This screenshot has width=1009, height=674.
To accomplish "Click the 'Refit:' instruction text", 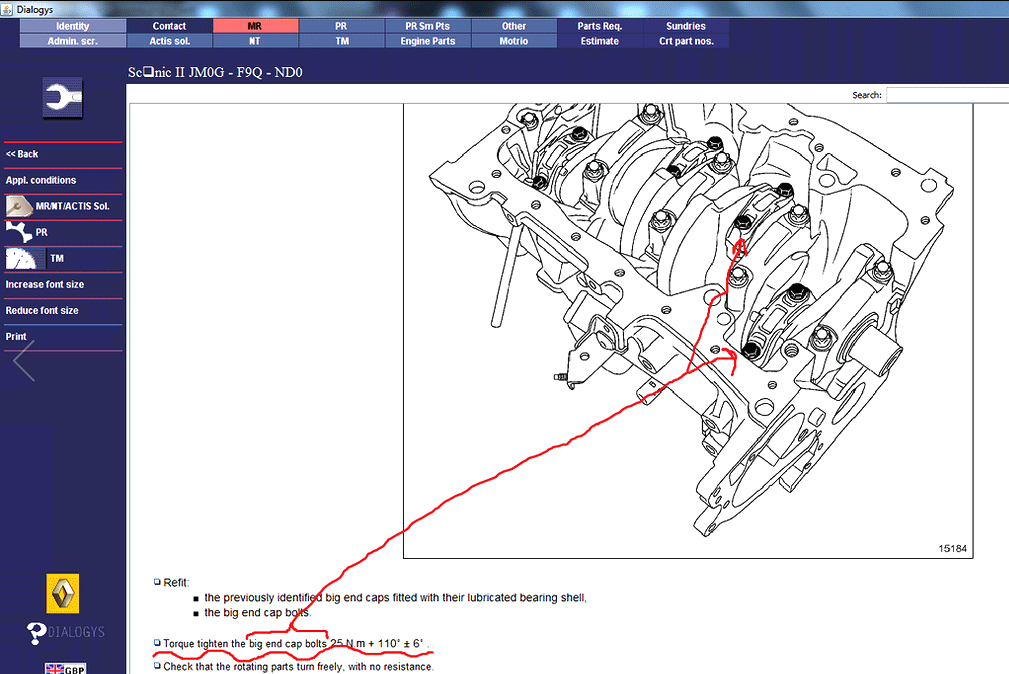I will (176, 583).
